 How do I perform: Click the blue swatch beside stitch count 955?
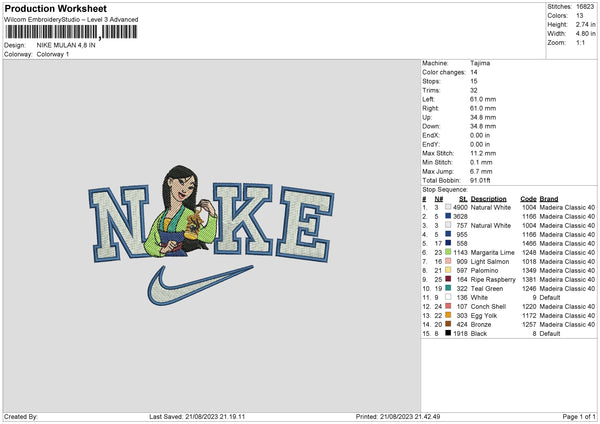point(448,234)
